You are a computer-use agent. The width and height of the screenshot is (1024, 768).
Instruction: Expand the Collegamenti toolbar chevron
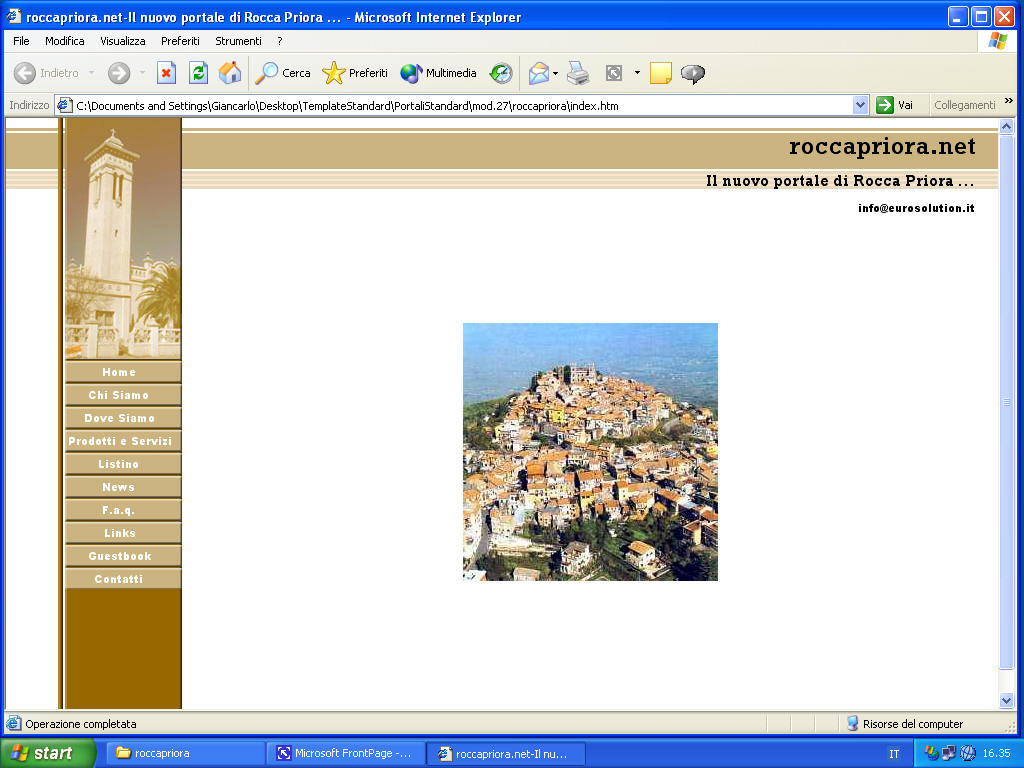[x=1008, y=101]
